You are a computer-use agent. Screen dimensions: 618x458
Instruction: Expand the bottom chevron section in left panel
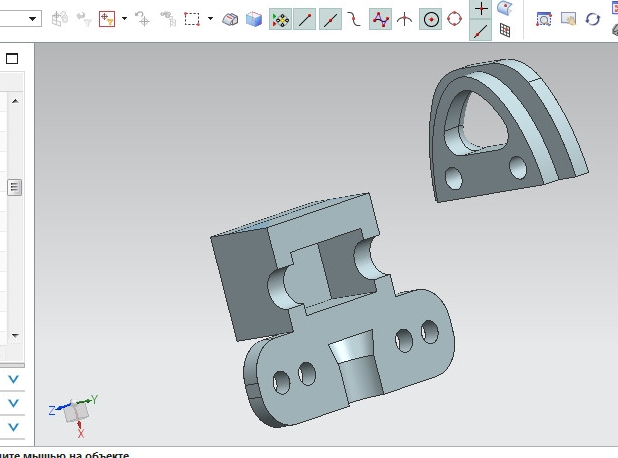point(14,427)
